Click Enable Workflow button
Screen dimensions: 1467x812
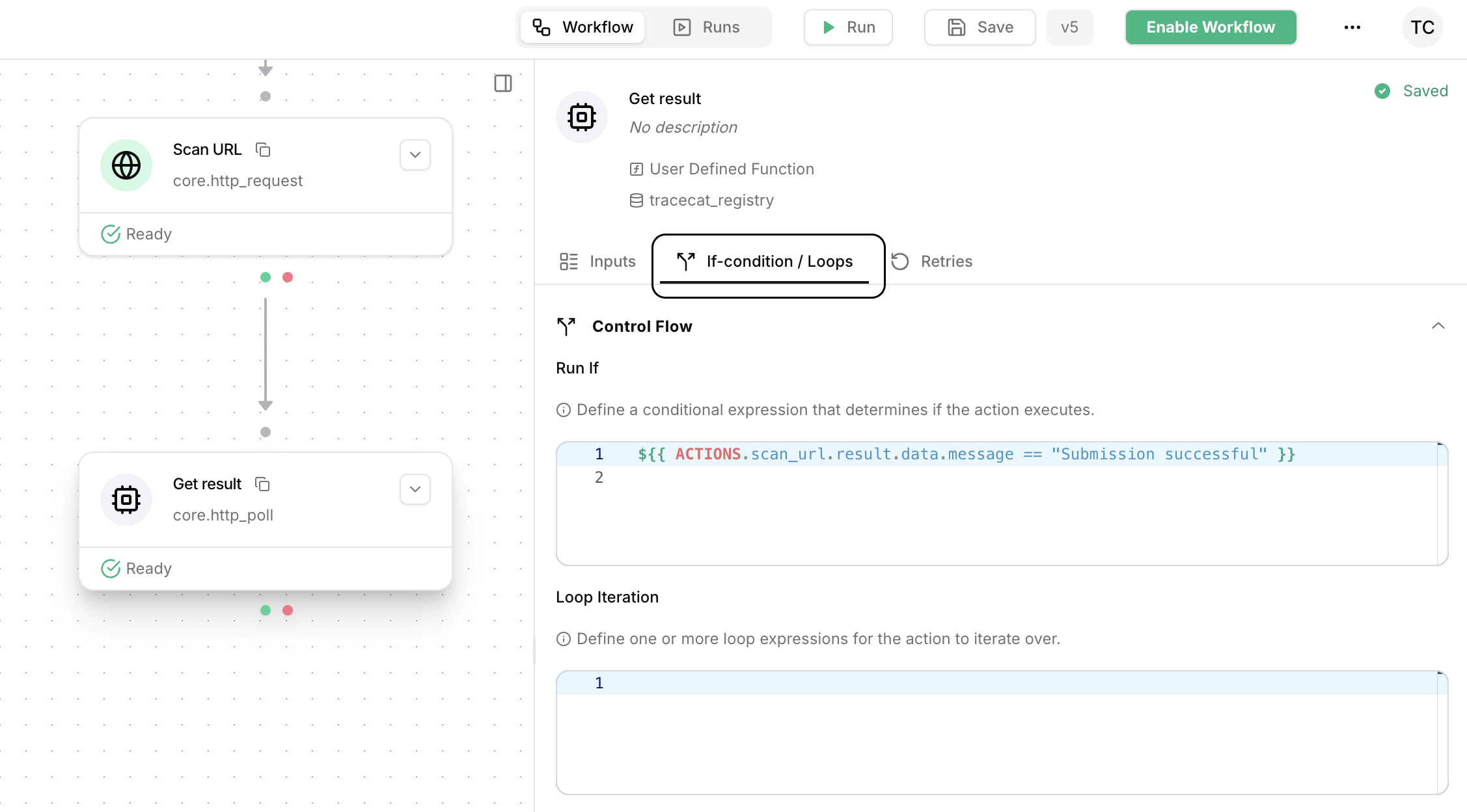point(1211,27)
